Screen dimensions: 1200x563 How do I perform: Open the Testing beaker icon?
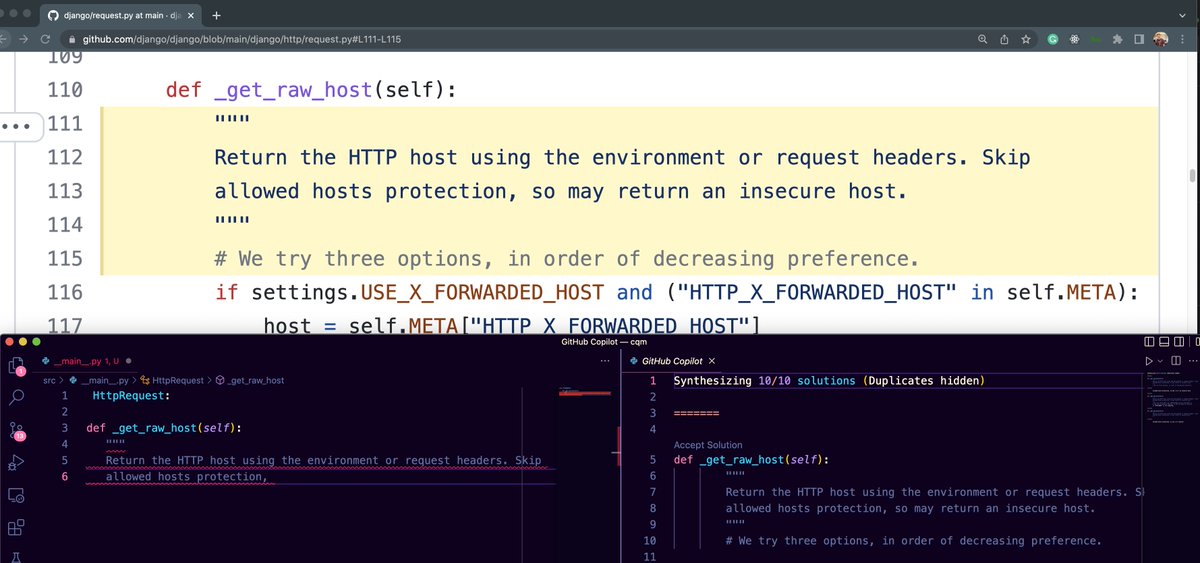click(17, 556)
